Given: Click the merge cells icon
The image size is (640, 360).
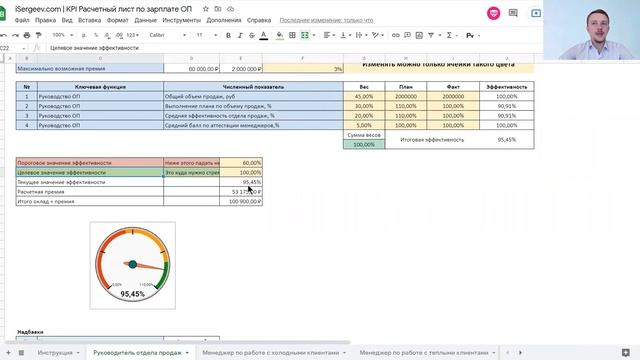Looking at the screenshot, I should (305, 36).
